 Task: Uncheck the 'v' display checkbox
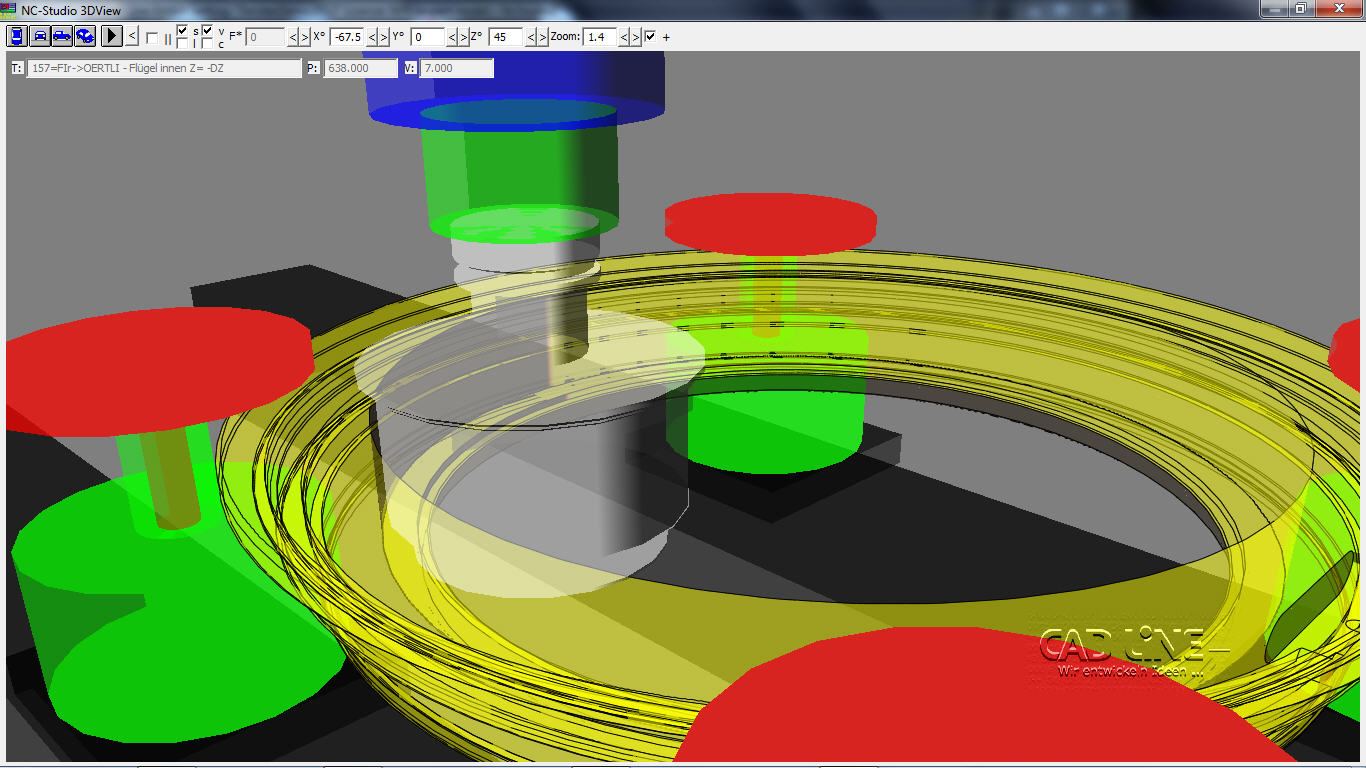tap(207, 30)
